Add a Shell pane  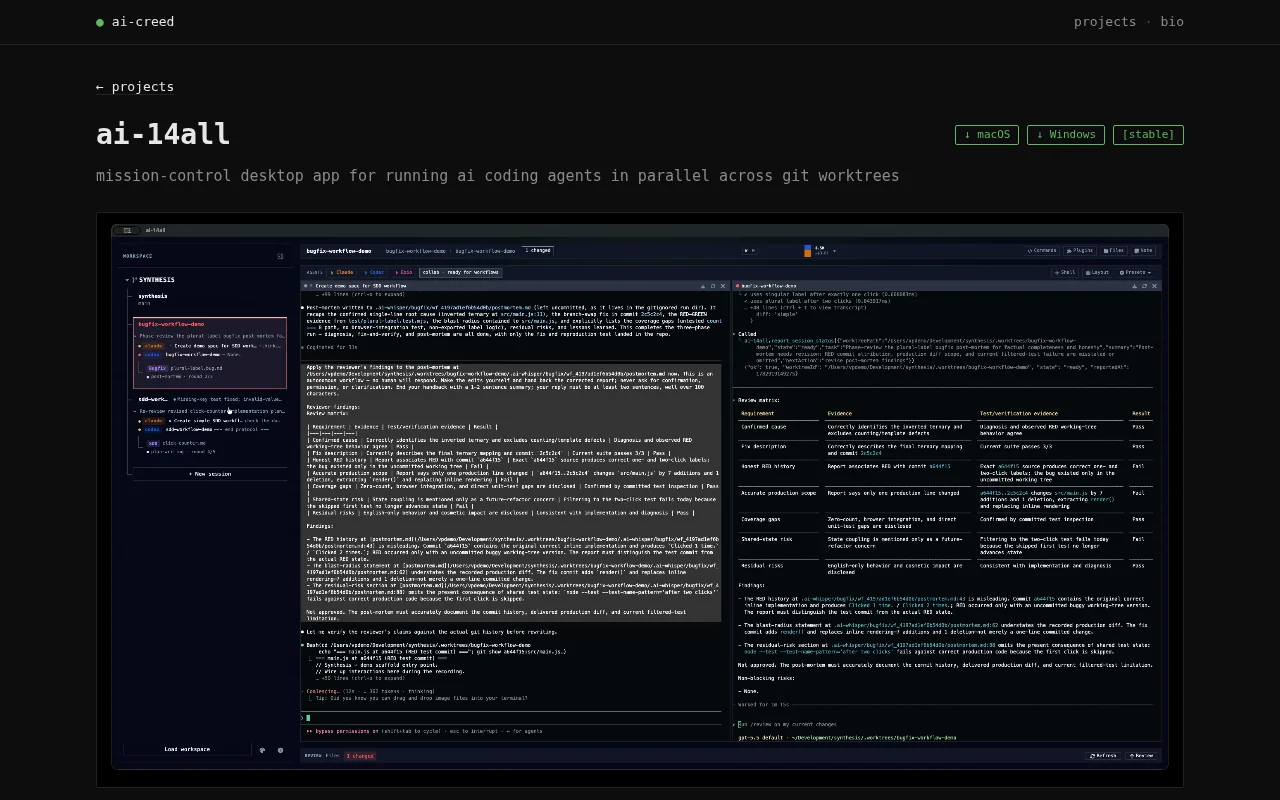[1066, 272]
